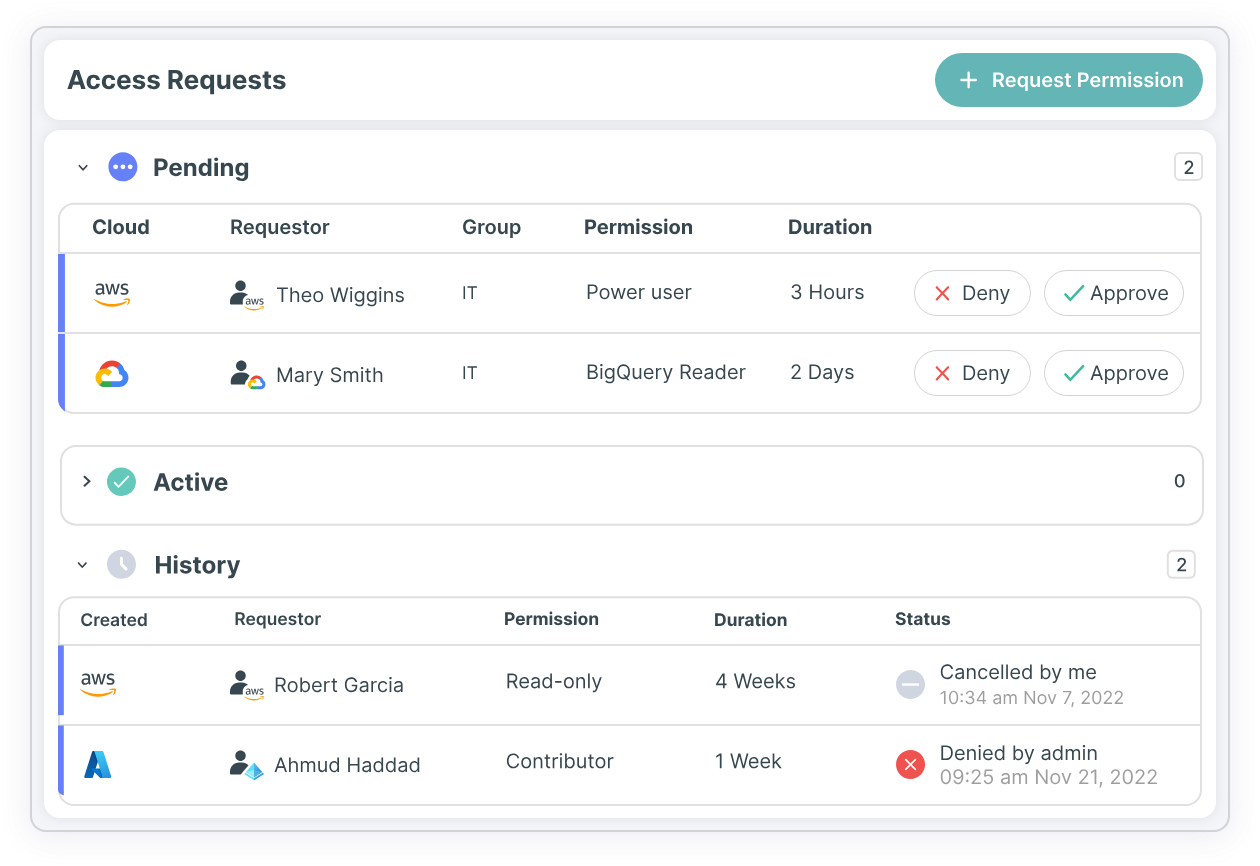Viewport: 1260px width, 866px height.
Task: Click the Pending table Requestor header
Action: click(280, 227)
